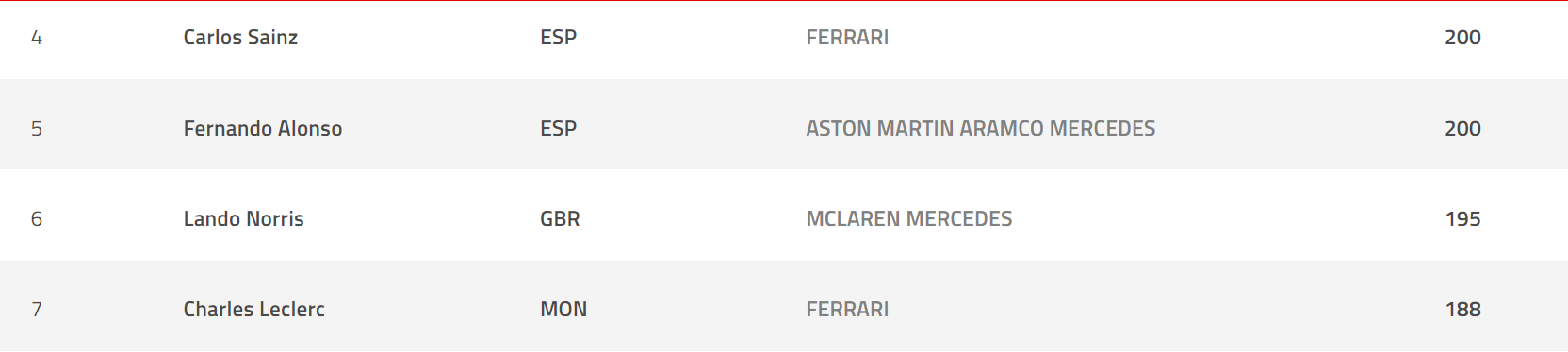1568x352 pixels.
Task: Click GBR nationality for Lando Norris
Action: [x=560, y=219]
